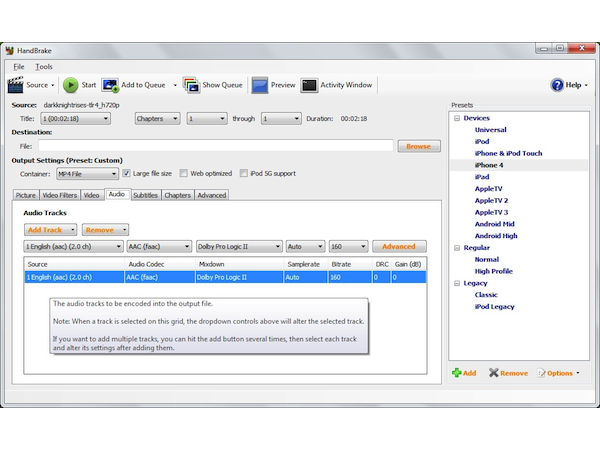Click the green Start encode icon
This screenshot has width=600, height=450.
(70, 85)
